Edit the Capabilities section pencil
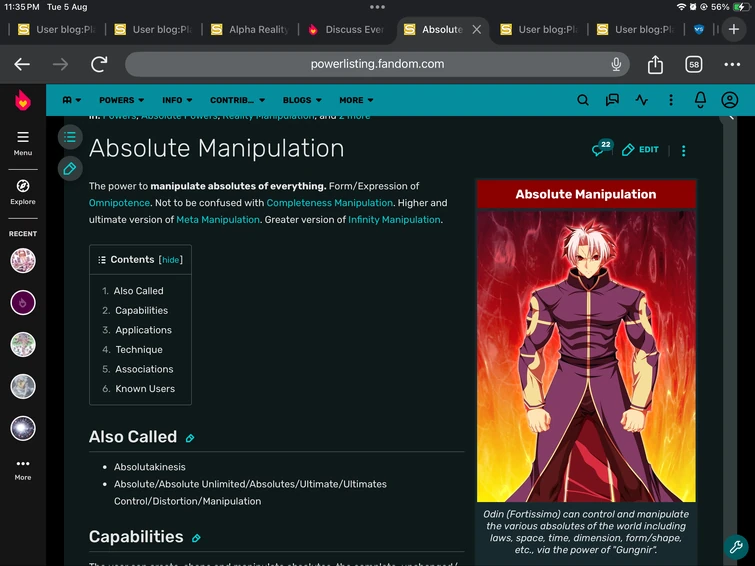This screenshot has height=566, width=755. 196,538
